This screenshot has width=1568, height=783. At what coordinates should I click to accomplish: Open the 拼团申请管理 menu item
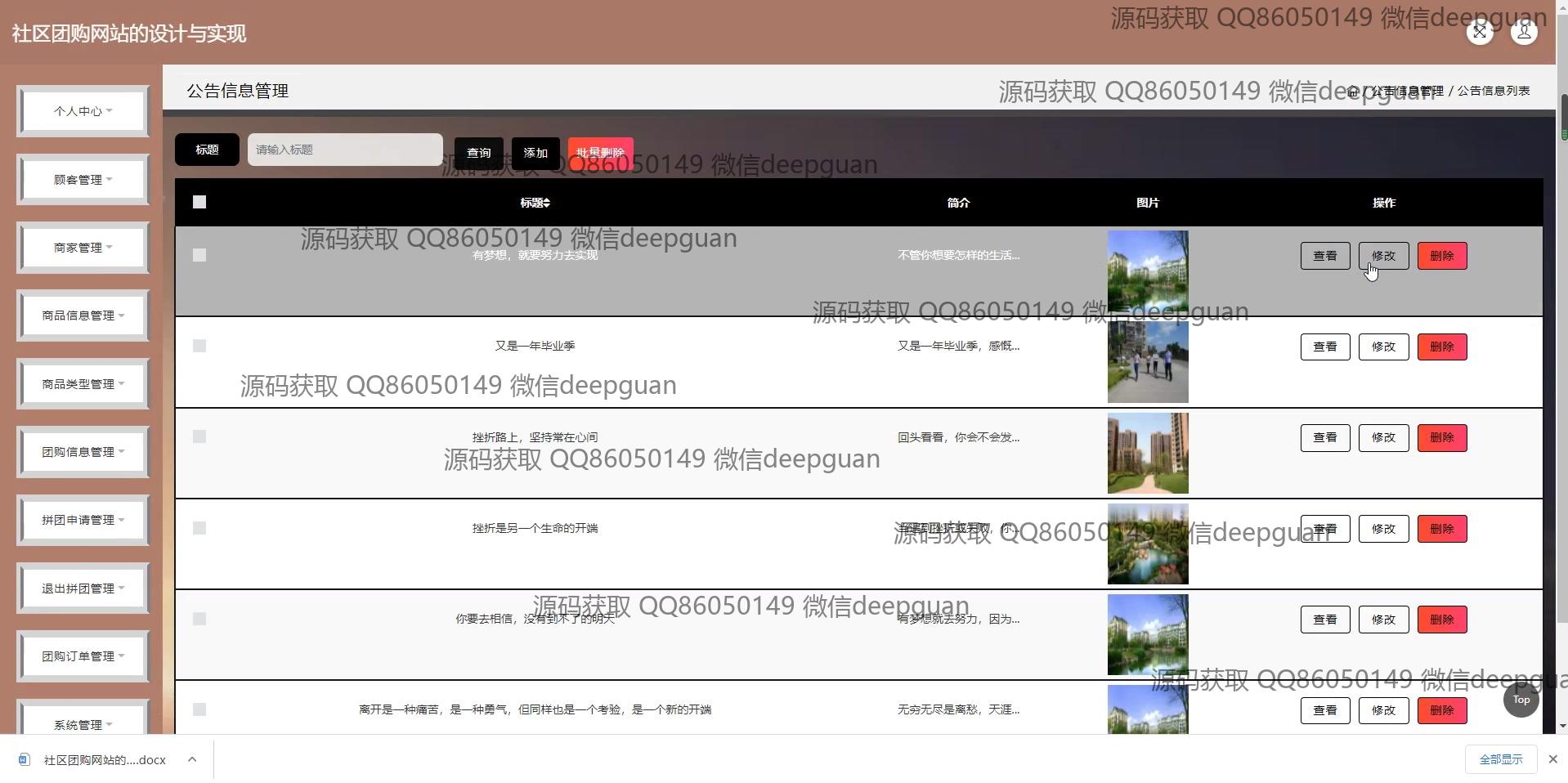[83, 520]
